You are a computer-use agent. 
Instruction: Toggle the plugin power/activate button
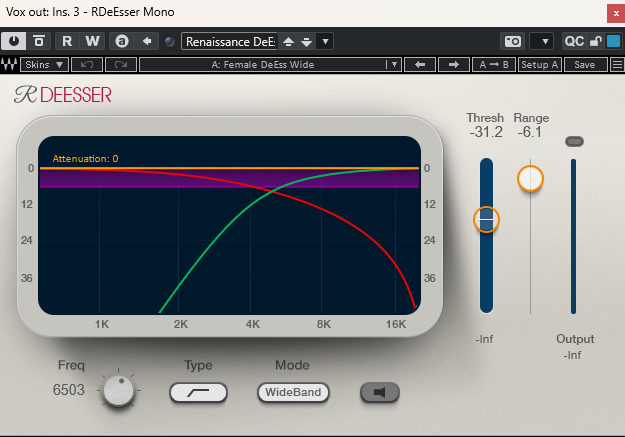click(x=15, y=41)
